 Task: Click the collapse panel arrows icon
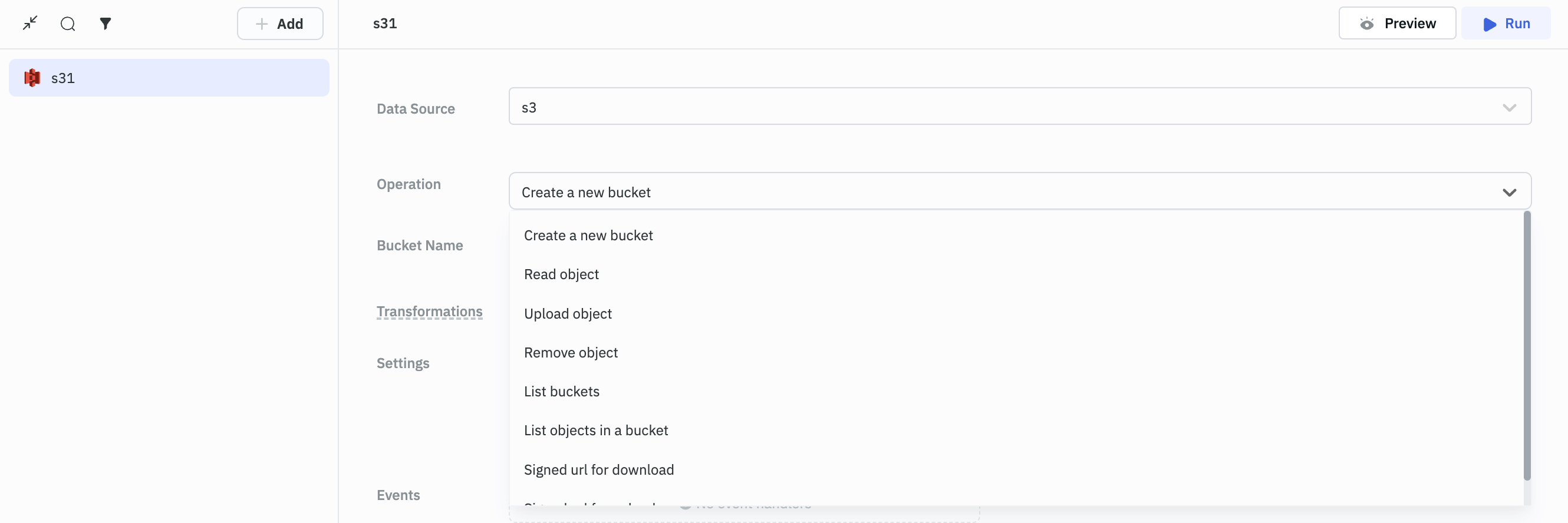click(30, 23)
